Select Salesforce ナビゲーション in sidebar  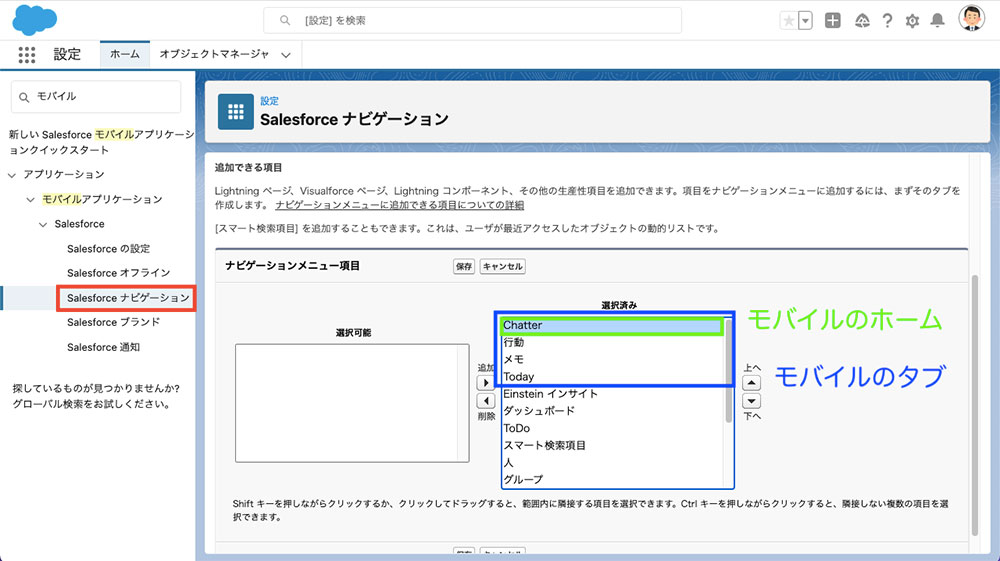[x=128, y=298]
